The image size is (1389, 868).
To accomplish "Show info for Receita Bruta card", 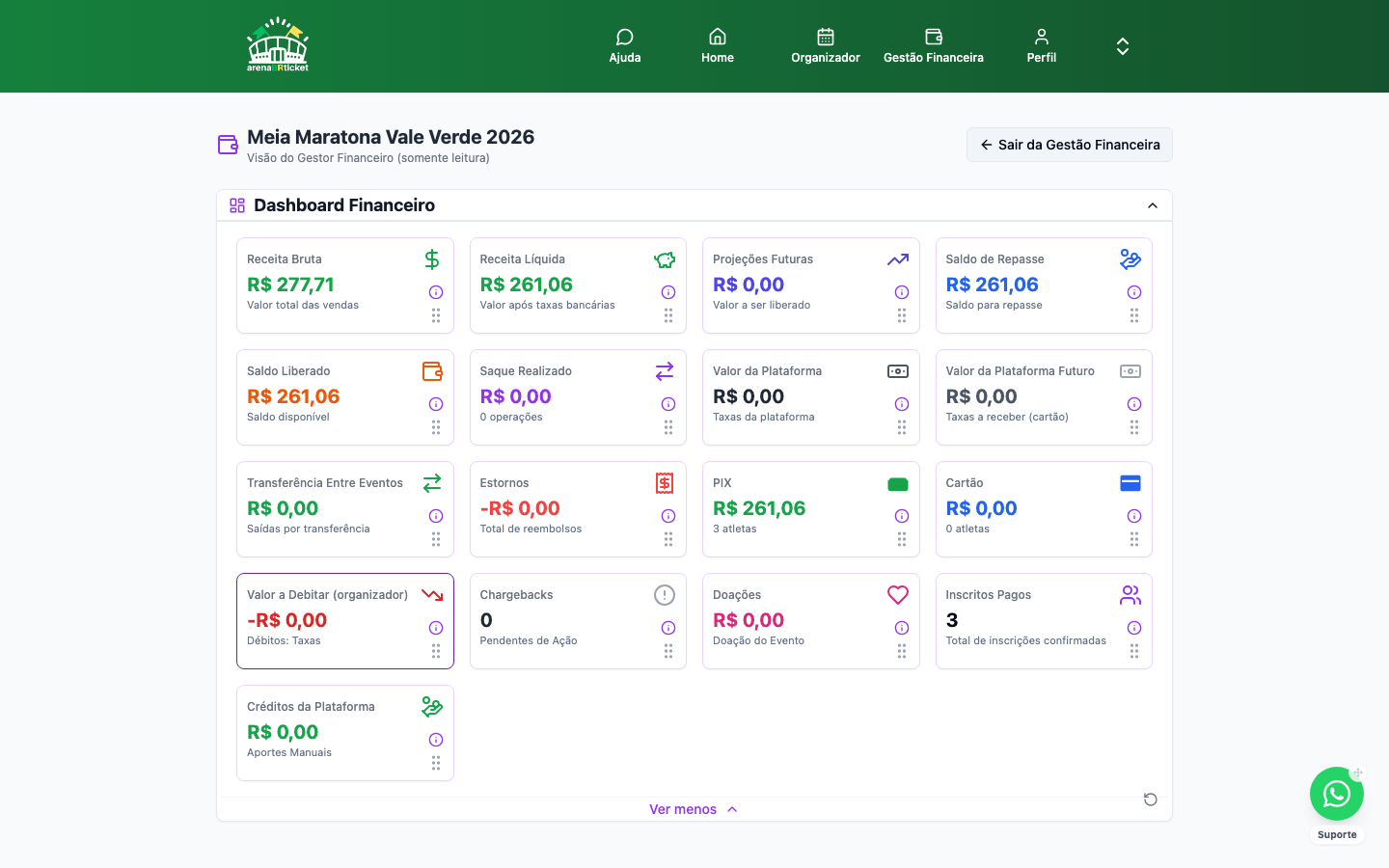I will 436,292.
